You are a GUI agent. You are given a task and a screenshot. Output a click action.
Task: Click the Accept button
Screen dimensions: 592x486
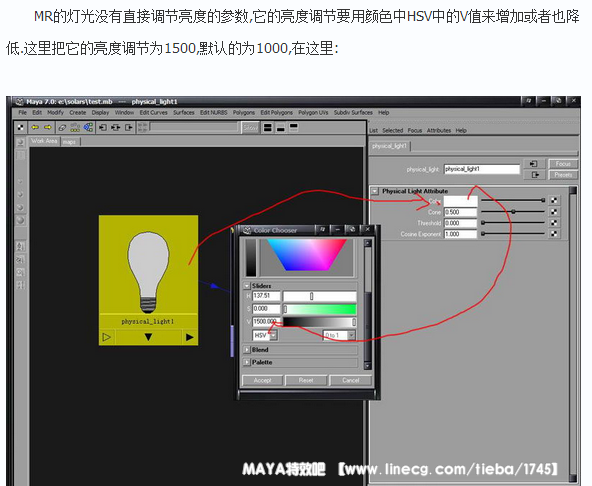(262, 380)
